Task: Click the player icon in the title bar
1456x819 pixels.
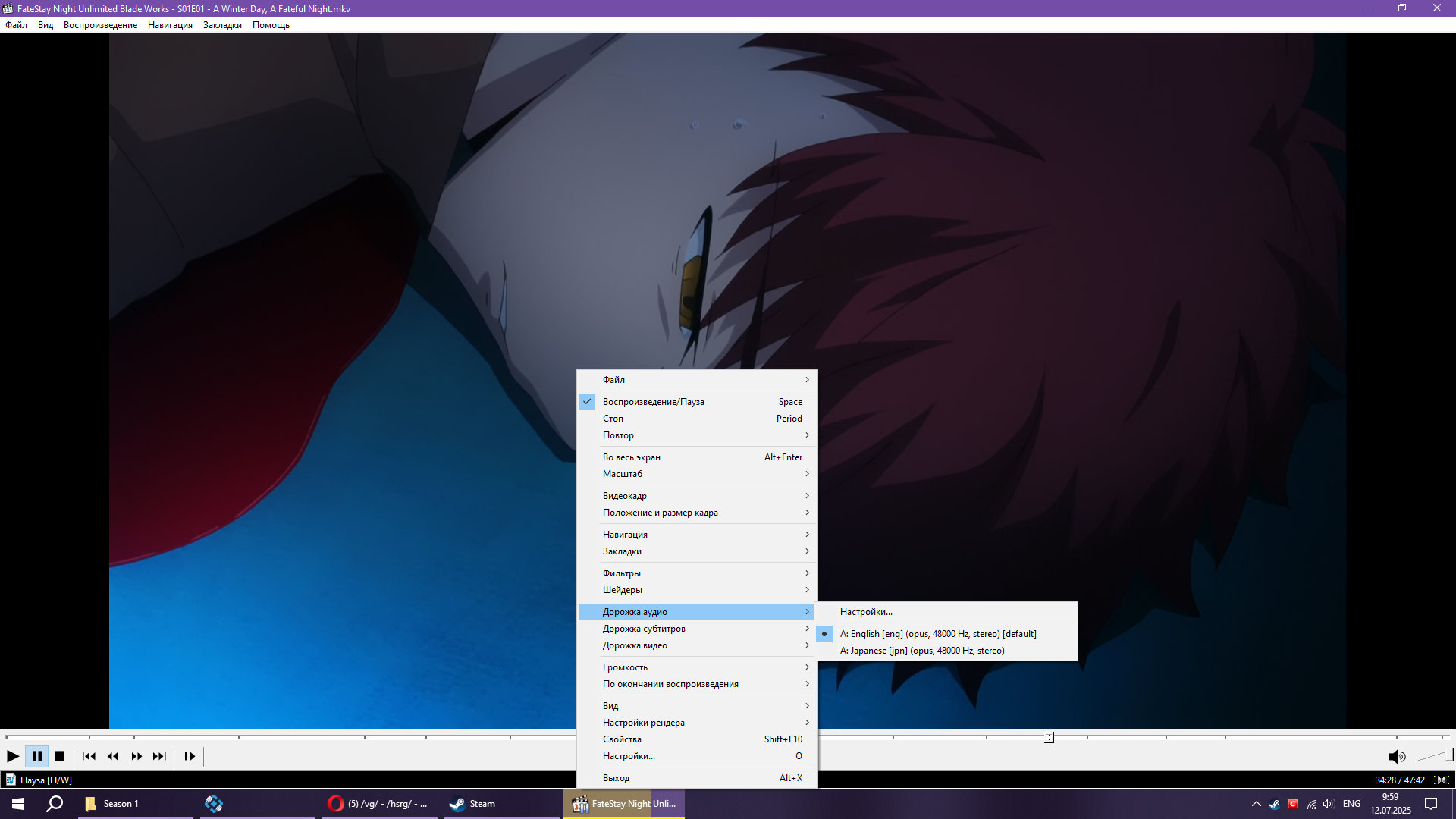Action: [x=8, y=8]
